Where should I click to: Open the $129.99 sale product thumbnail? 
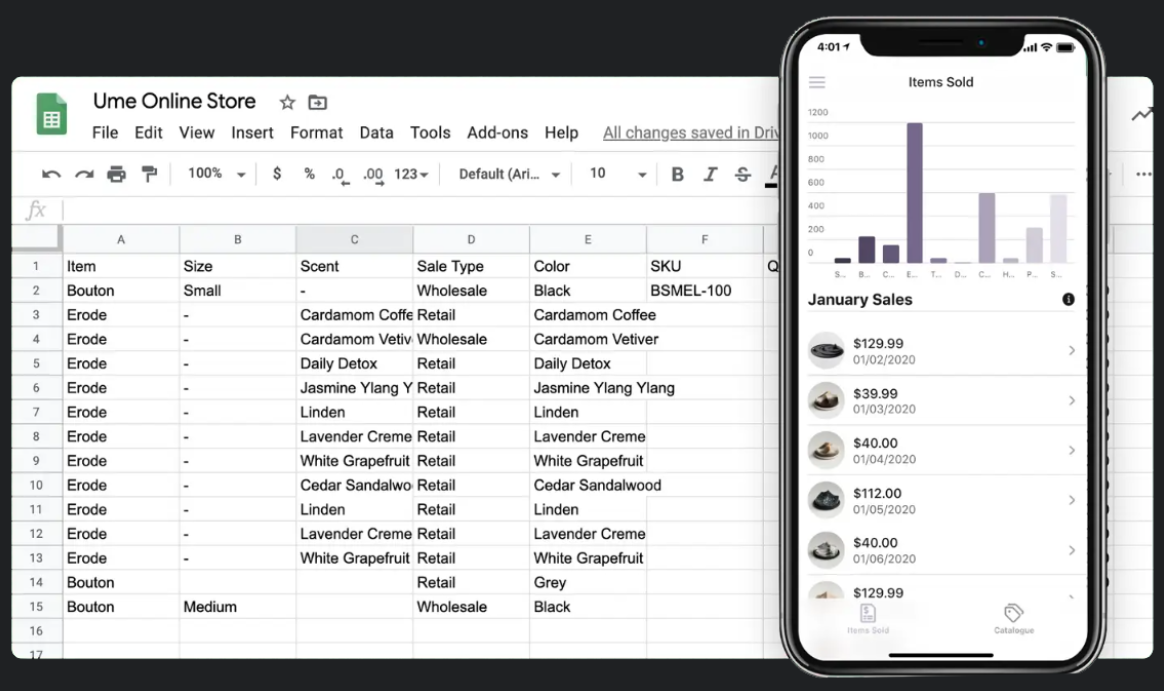point(826,350)
